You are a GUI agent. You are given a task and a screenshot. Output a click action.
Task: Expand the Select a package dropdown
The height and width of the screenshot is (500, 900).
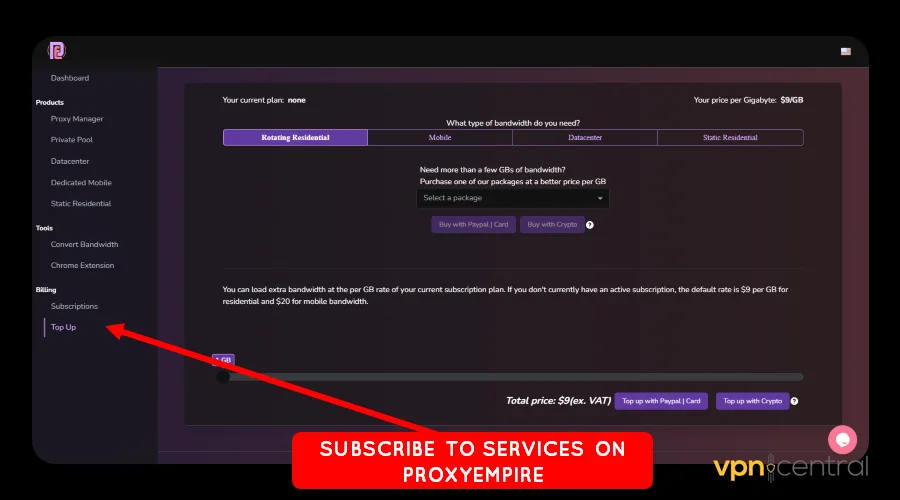[x=513, y=198]
